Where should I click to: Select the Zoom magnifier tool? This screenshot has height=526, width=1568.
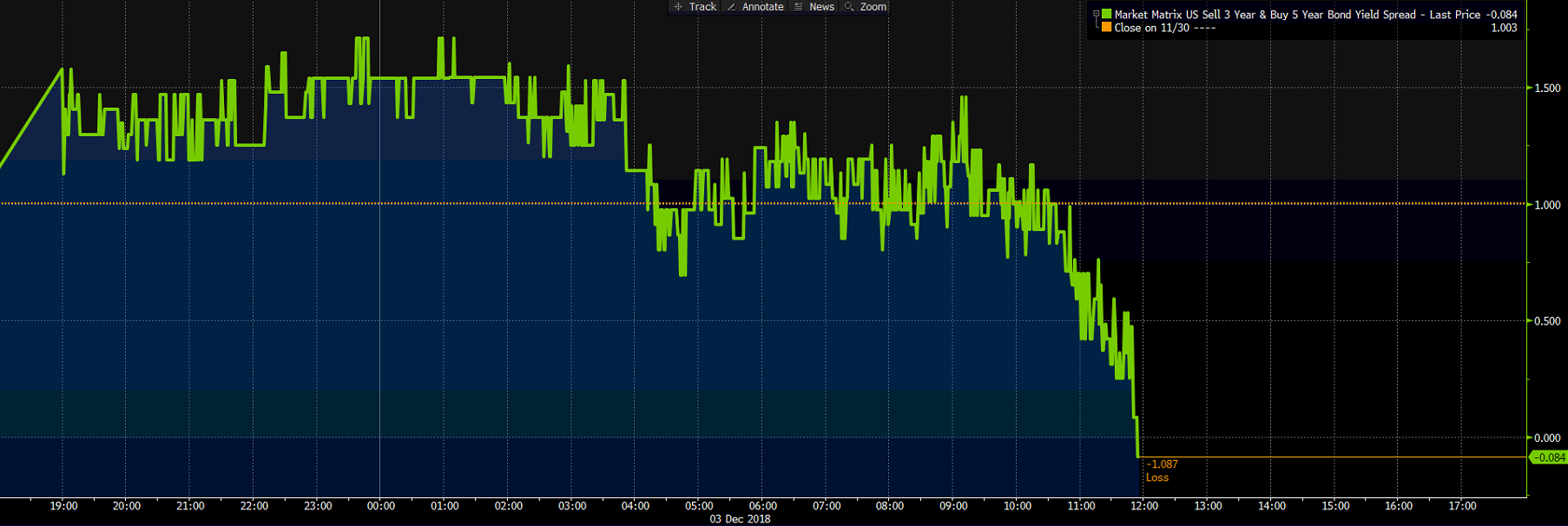point(866,7)
